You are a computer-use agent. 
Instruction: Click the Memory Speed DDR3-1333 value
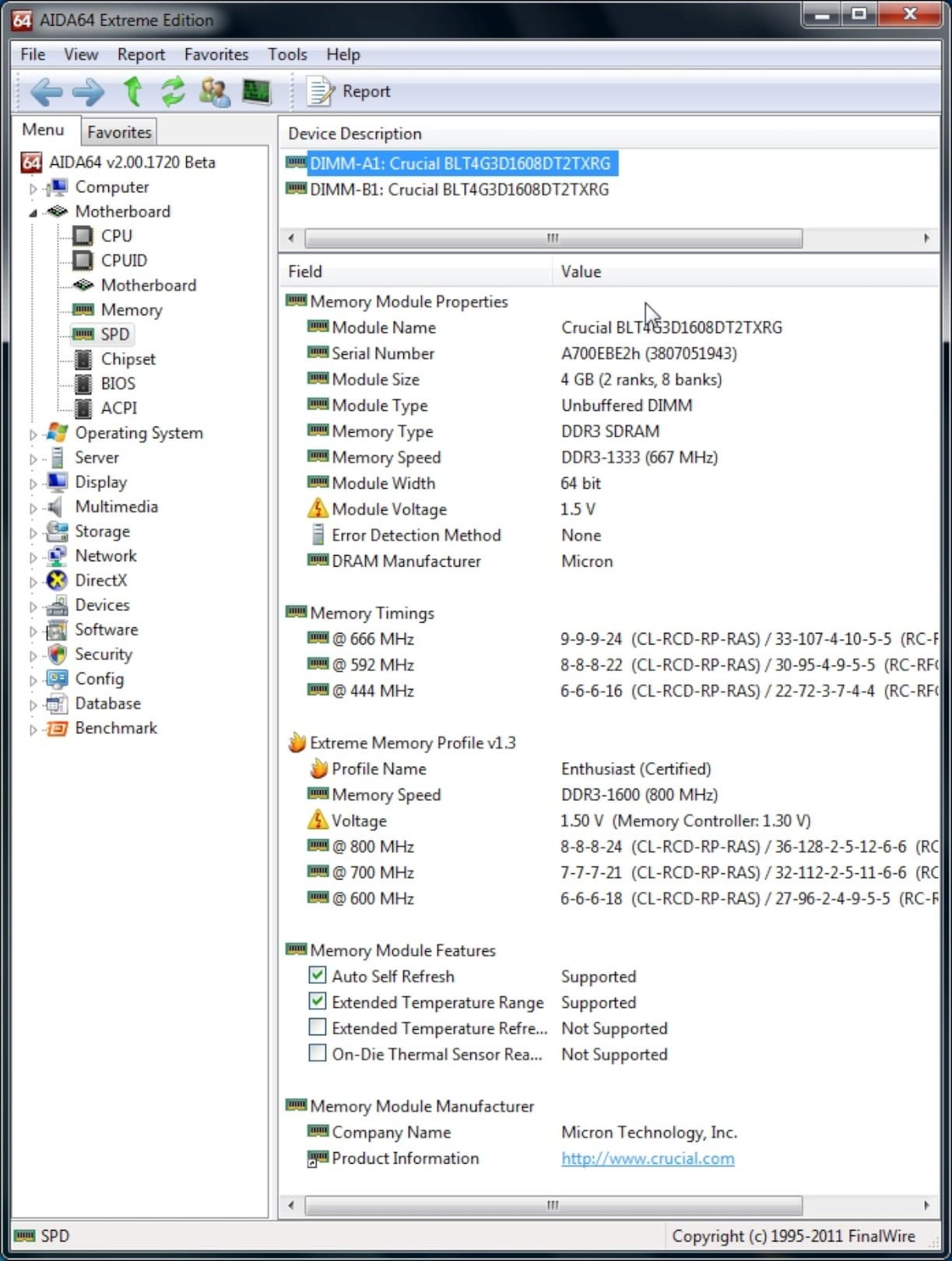click(639, 457)
